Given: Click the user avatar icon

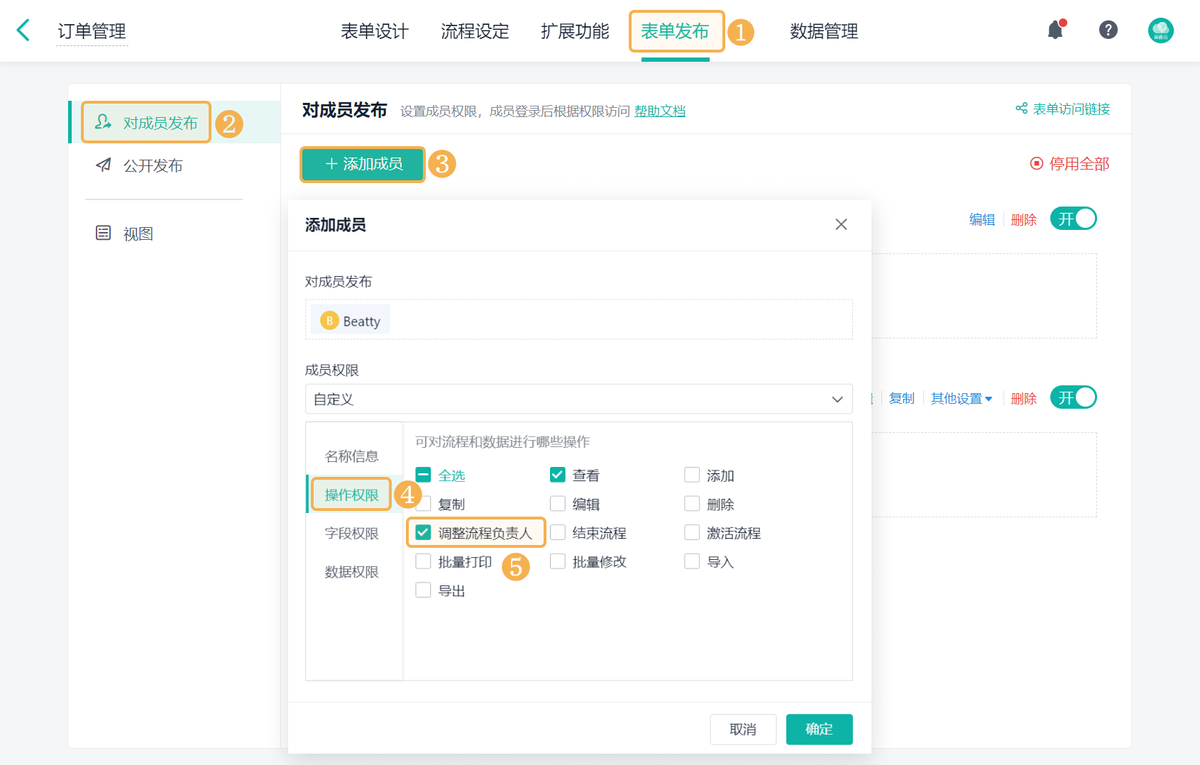Looking at the screenshot, I should pyautogui.click(x=1160, y=30).
